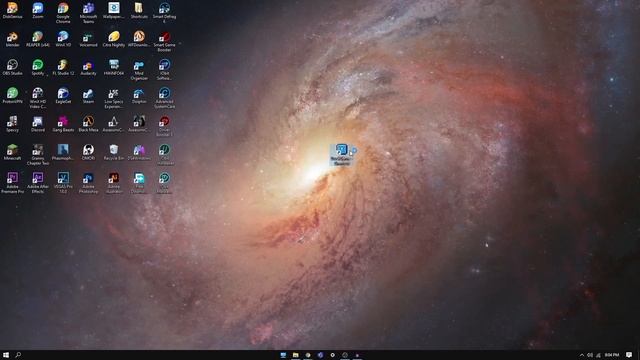Select the Low Specs Experience shortcut
The width and height of the screenshot is (640, 360).
coord(113,98)
